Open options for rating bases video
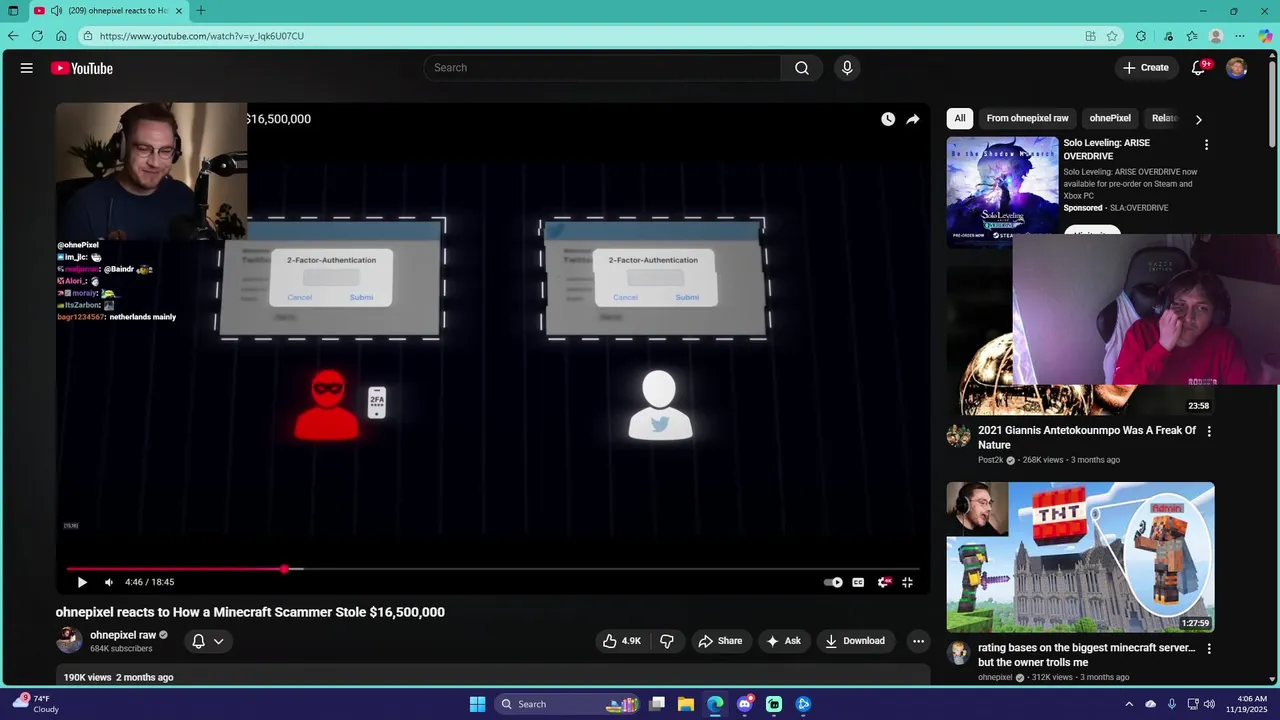Image resolution: width=1280 pixels, height=720 pixels. coord(1209,649)
